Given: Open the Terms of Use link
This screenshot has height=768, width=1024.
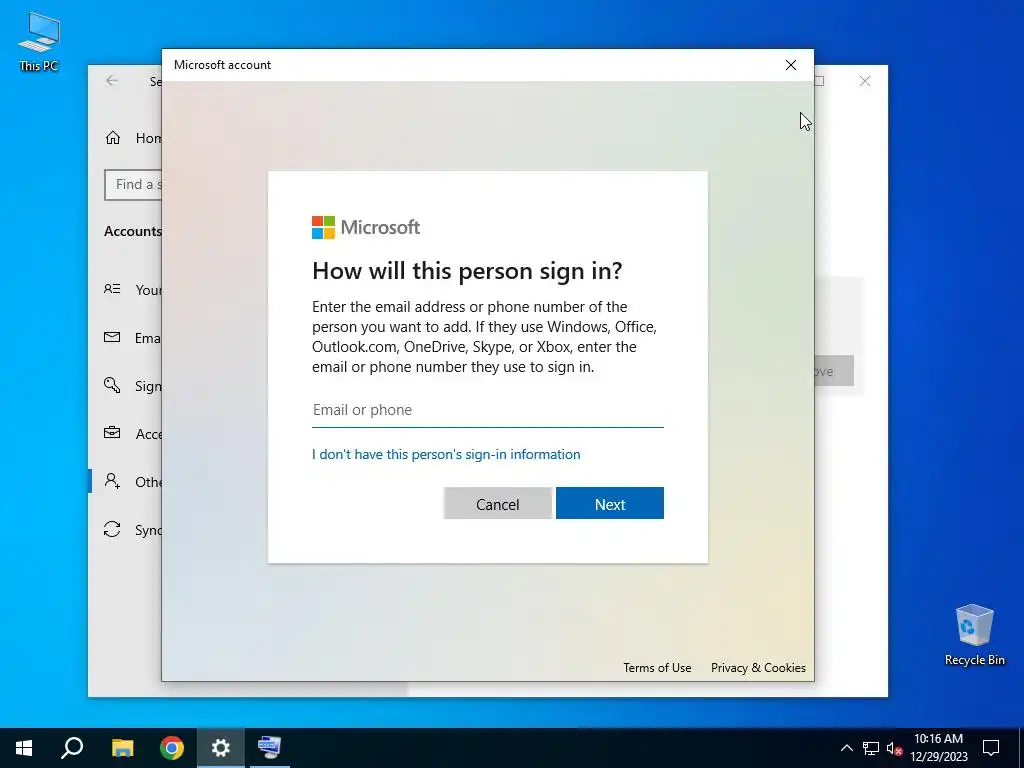Looking at the screenshot, I should pyautogui.click(x=657, y=667).
